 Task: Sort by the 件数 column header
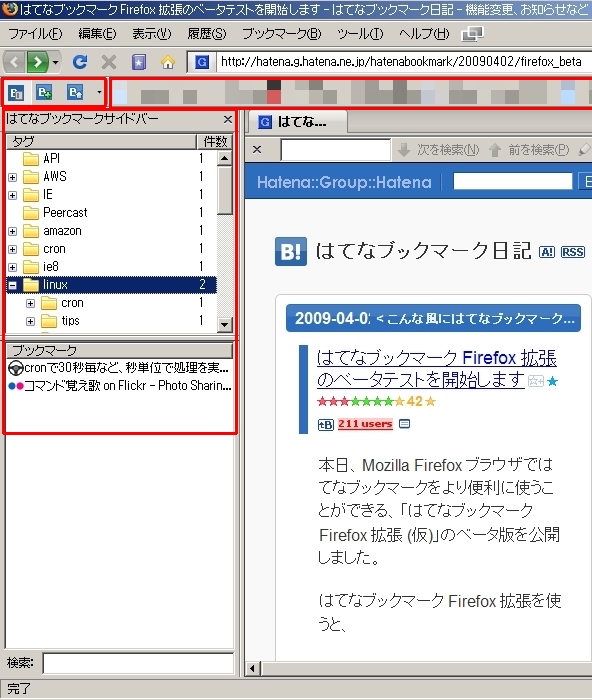(x=215, y=142)
